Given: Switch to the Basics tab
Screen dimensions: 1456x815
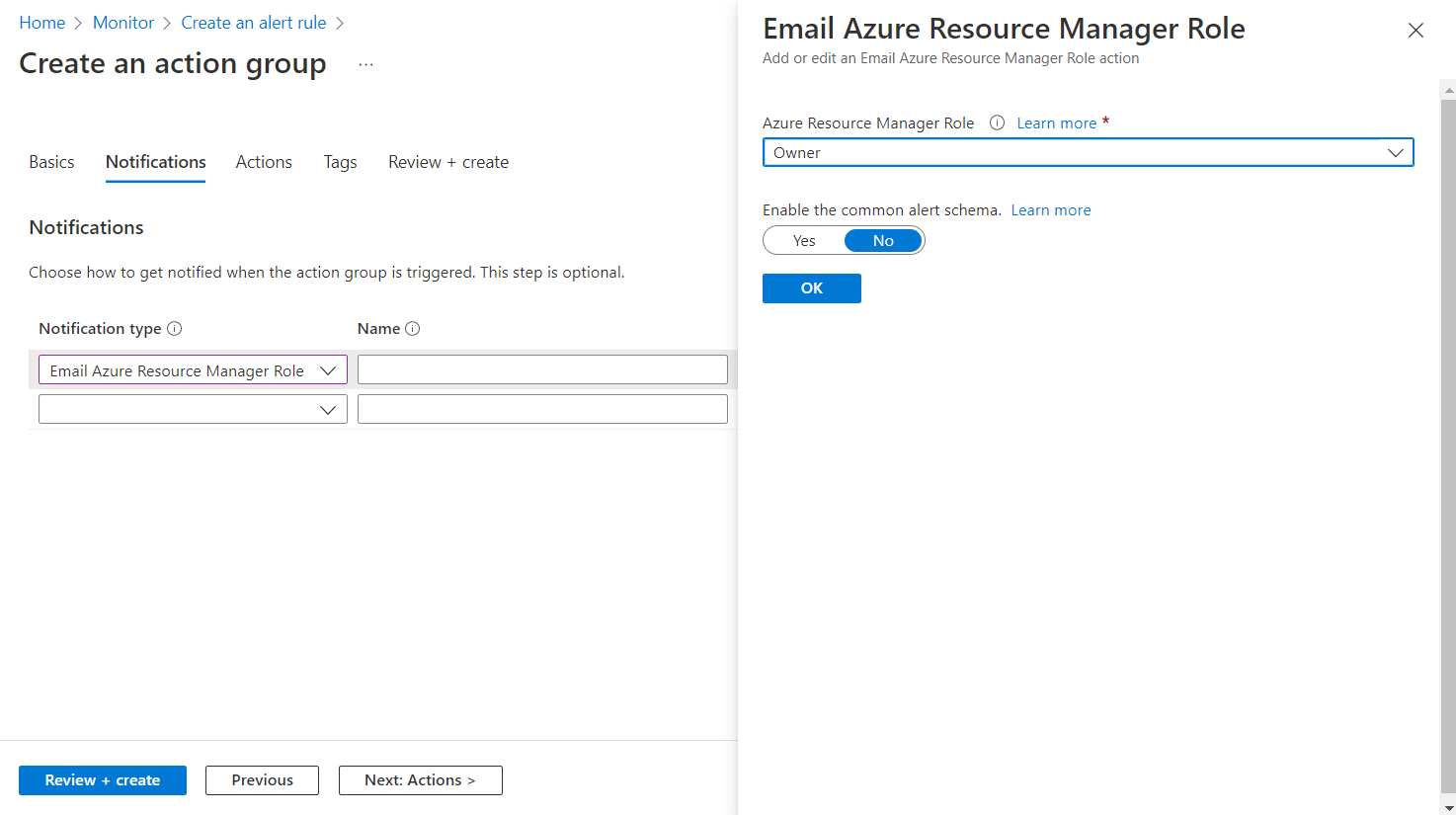Looking at the screenshot, I should pos(51,162).
